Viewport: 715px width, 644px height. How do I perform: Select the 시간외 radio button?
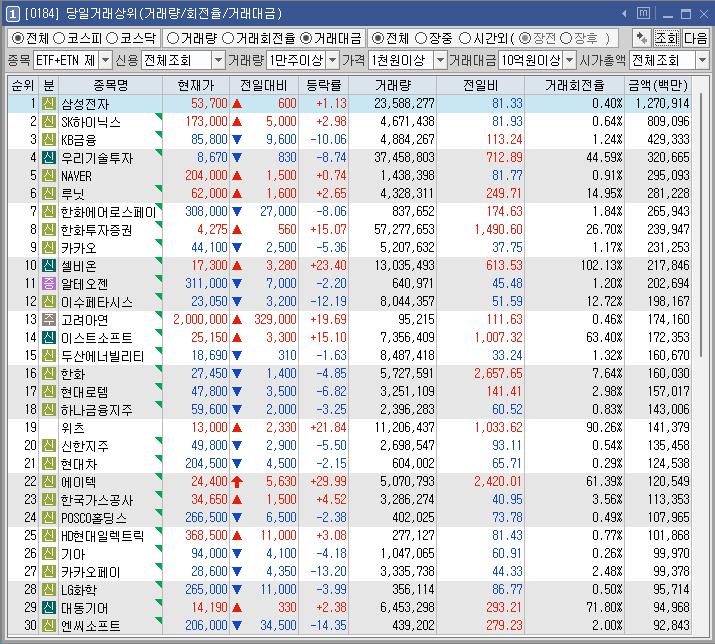pyautogui.click(x=464, y=38)
